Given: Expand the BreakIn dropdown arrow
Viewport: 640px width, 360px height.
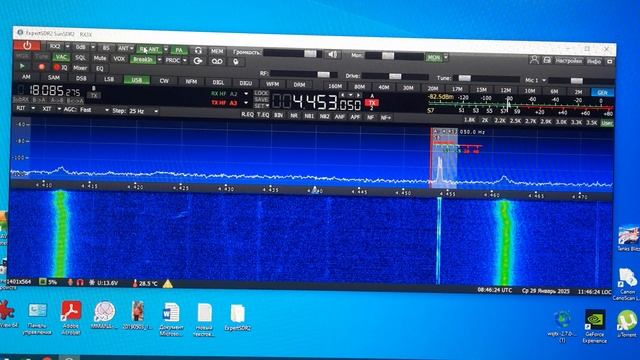Looking at the screenshot, I should [159, 60].
